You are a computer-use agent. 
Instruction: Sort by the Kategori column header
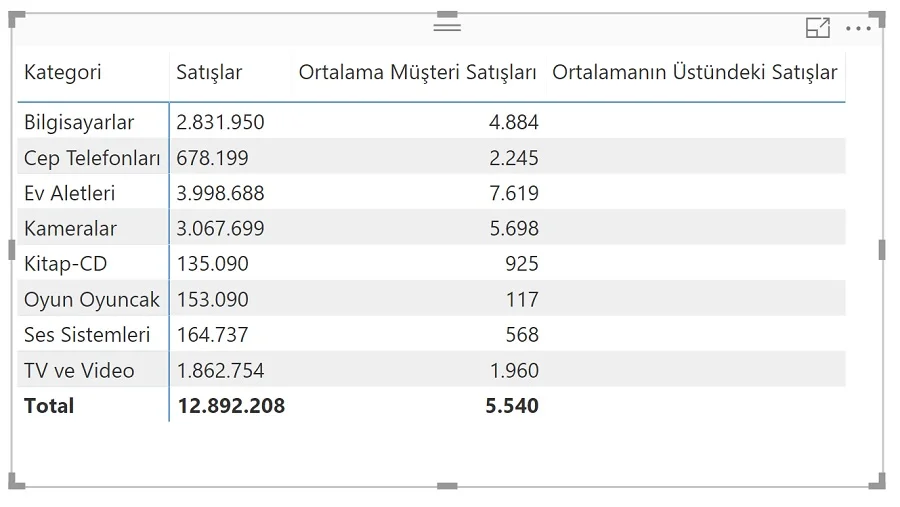[x=63, y=72]
